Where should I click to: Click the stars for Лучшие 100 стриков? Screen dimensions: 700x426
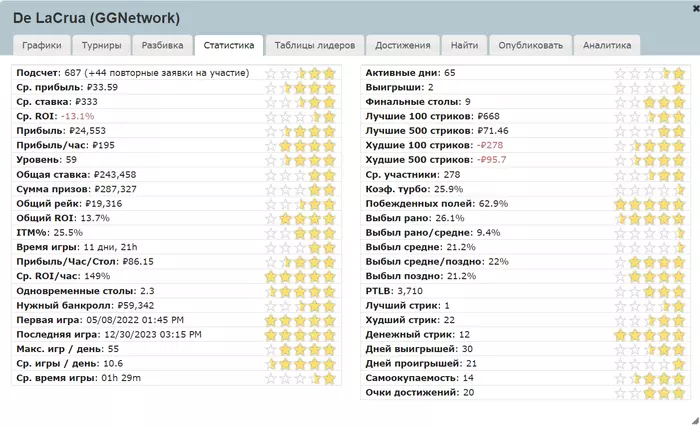[x=650, y=117]
